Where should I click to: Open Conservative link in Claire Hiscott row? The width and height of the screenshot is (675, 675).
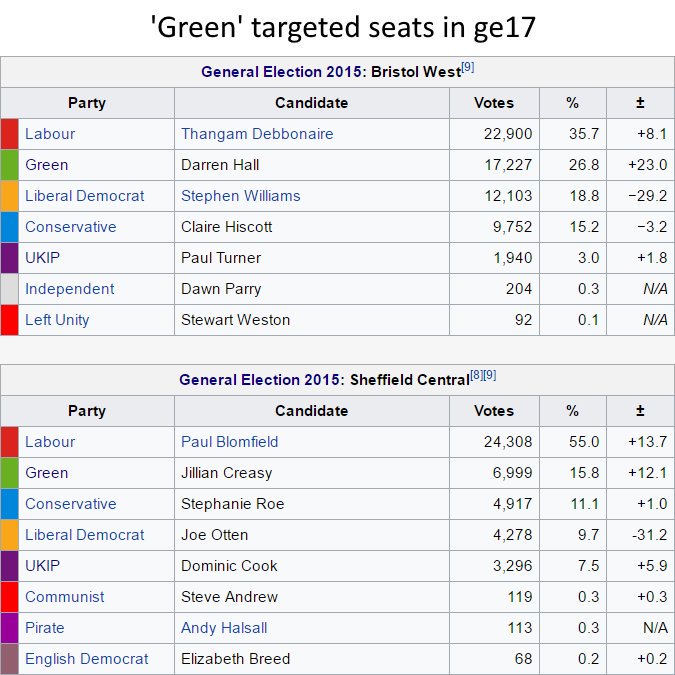pos(71,227)
